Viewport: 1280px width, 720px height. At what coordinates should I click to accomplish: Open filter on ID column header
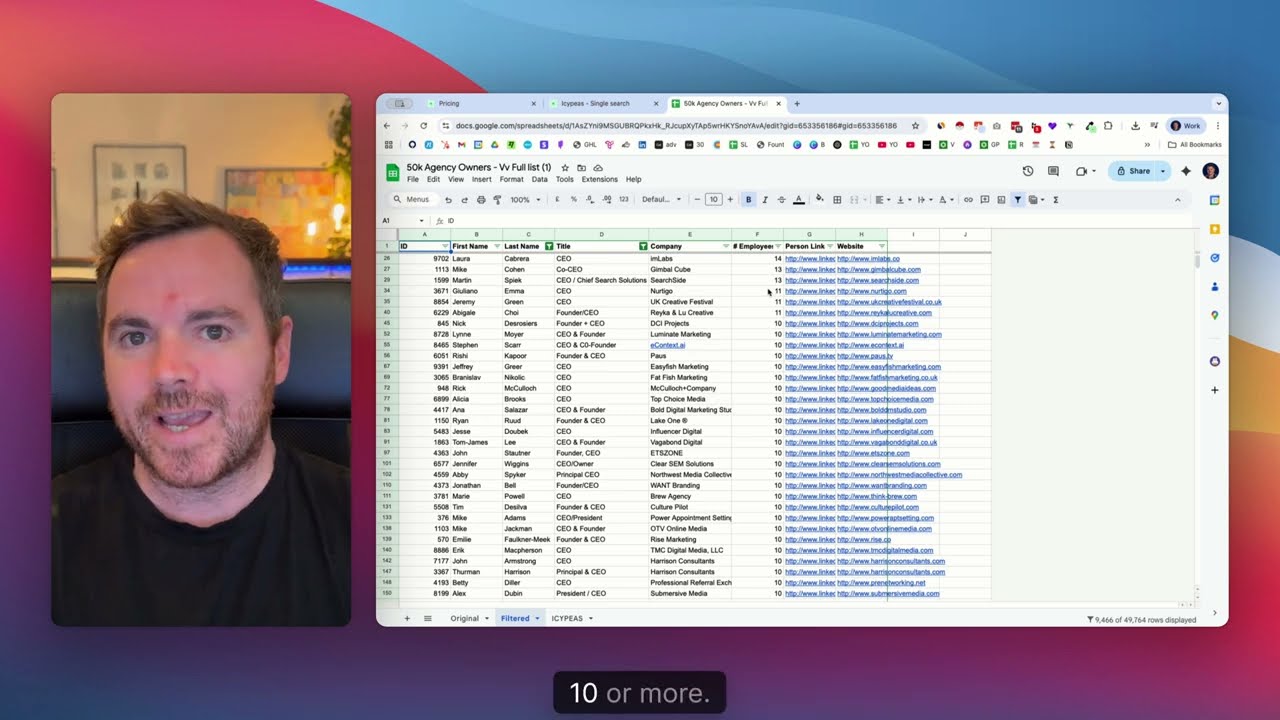(445, 246)
